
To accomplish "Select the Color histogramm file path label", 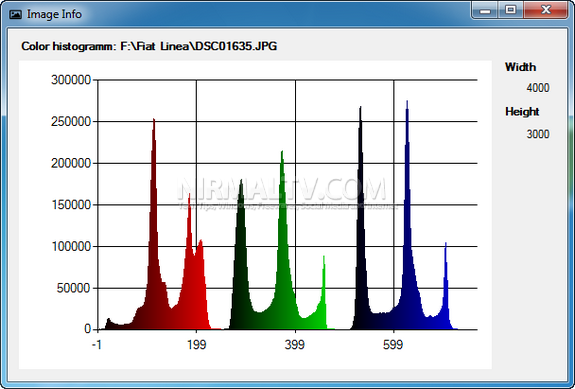I will (149, 47).
